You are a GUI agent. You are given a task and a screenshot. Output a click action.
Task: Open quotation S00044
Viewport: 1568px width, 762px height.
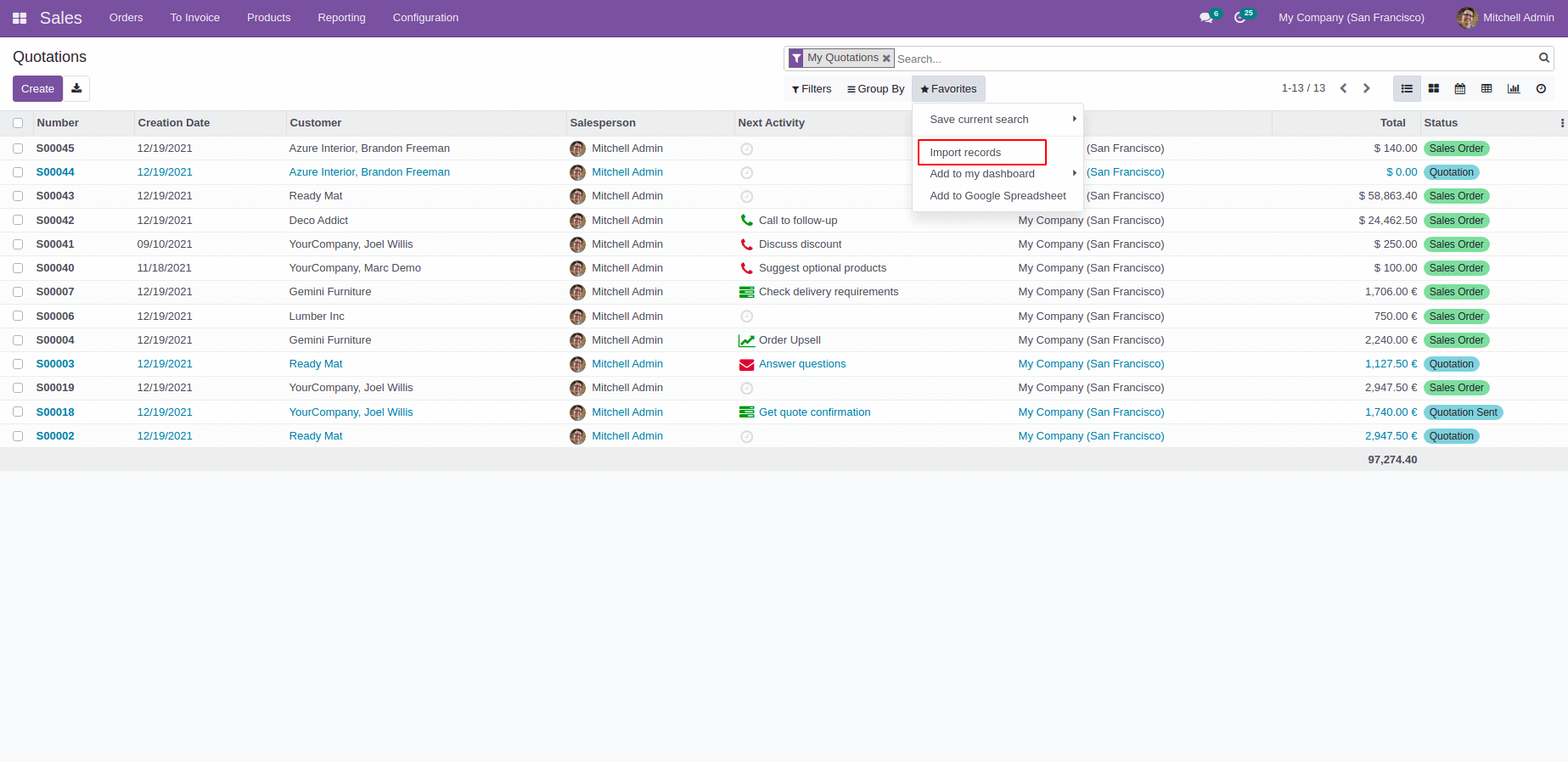(x=55, y=172)
